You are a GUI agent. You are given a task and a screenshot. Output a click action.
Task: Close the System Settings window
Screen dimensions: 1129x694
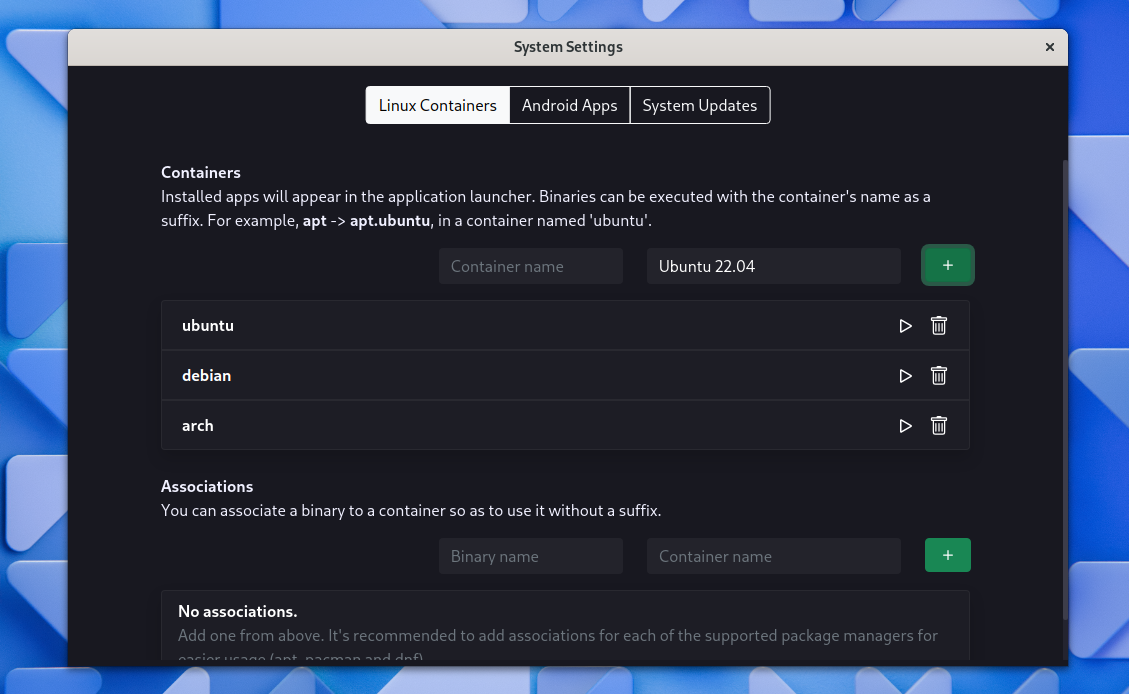point(1050,47)
